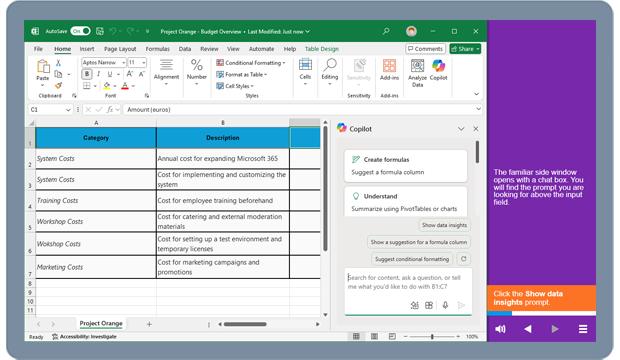Switch to Page Layout view icon
This screenshot has width=620, height=360.
tap(374, 336)
